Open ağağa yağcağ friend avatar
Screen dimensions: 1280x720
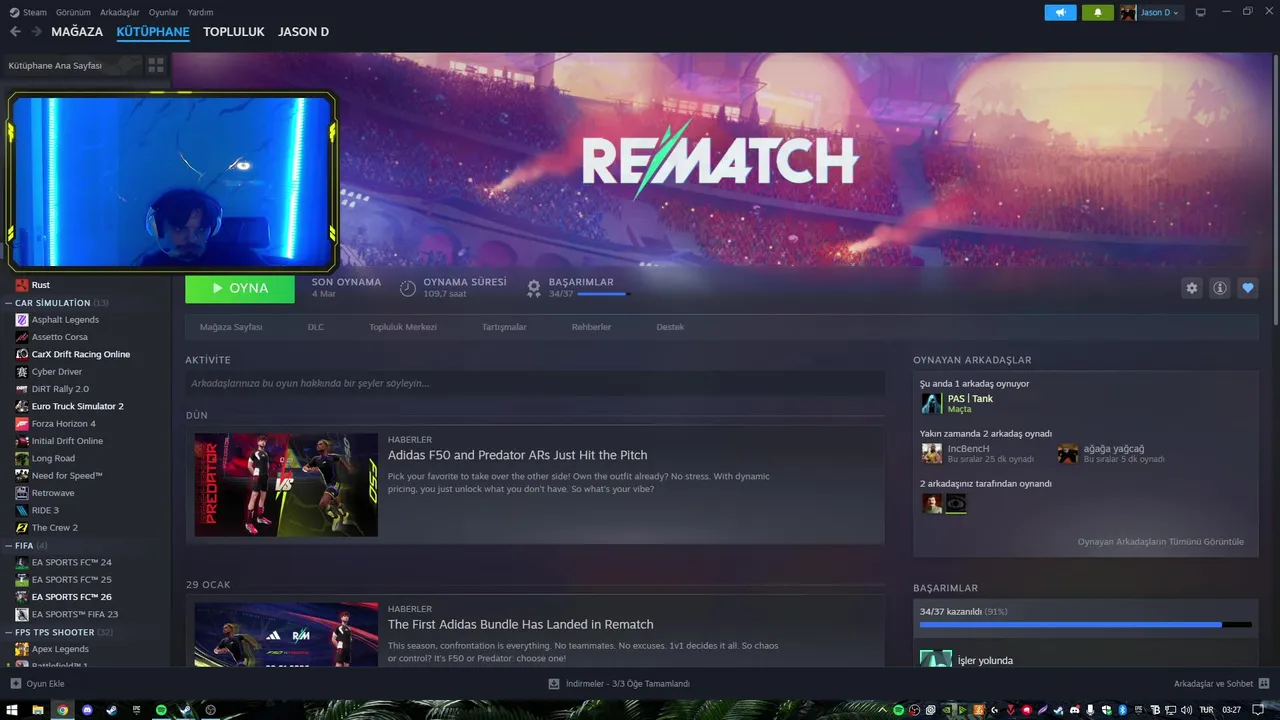[x=1068, y=453]
